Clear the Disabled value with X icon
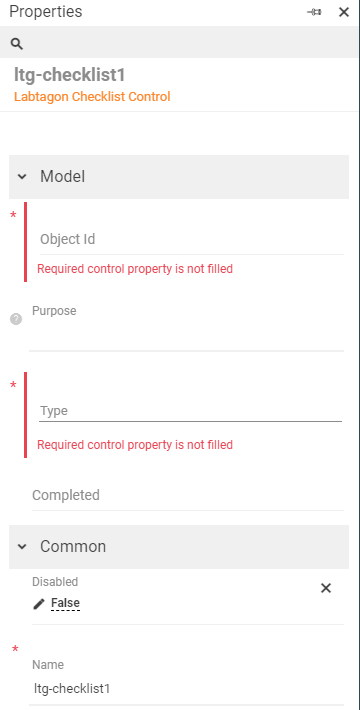Image resolution: width=360 pixels, height=710 pixels. 326,588
